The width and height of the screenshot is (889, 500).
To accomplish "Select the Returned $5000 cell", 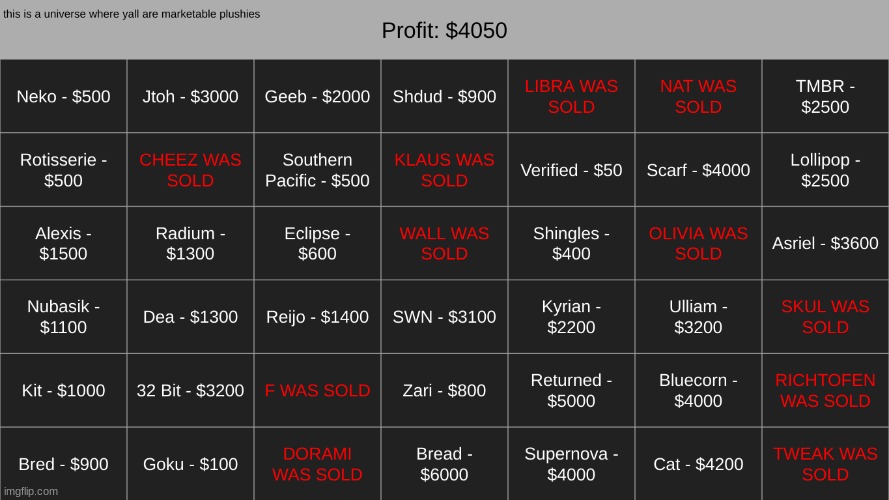I will coord(572,390).
